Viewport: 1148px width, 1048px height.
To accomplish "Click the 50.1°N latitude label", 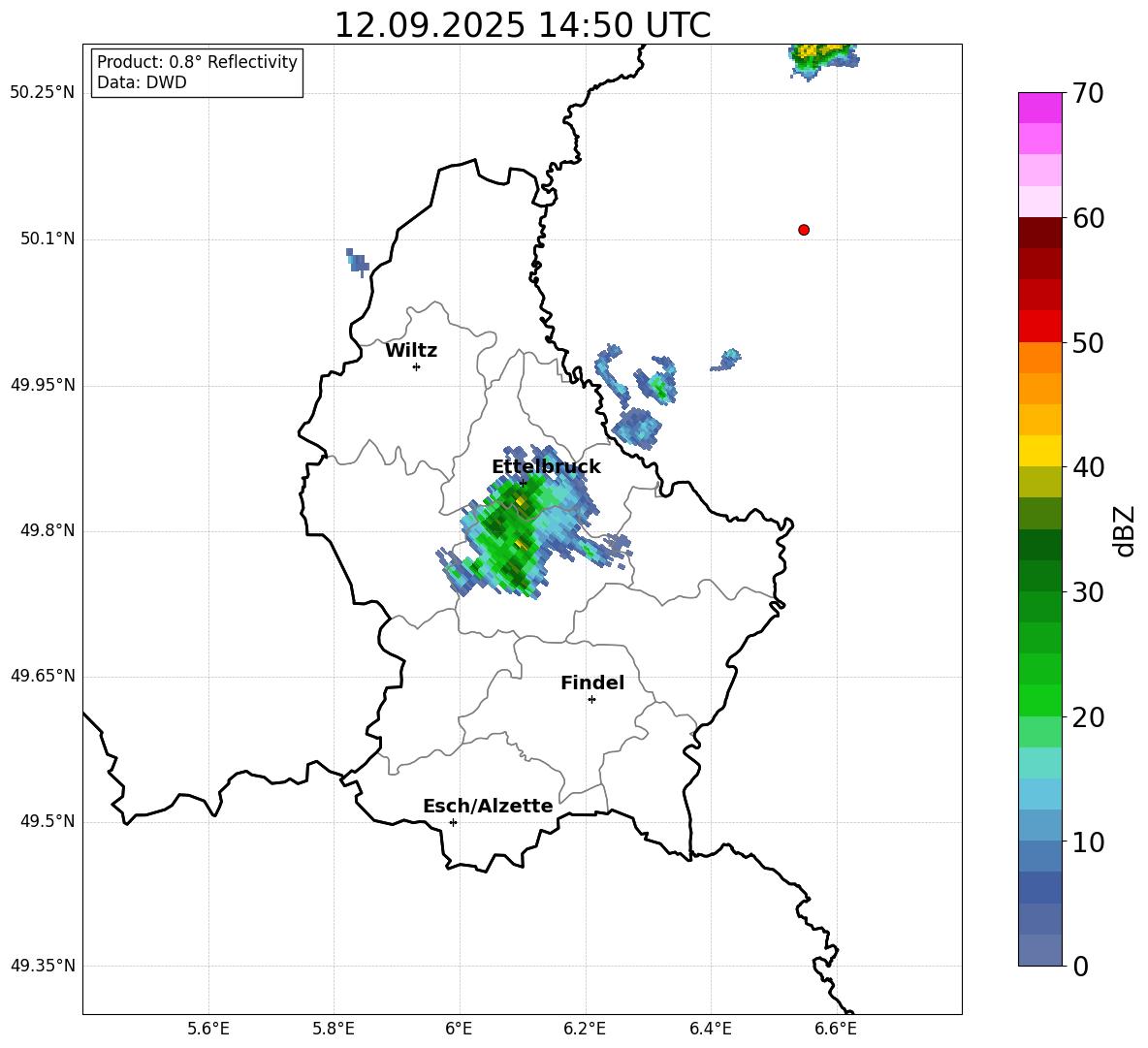I will click(x=48, y=238).
